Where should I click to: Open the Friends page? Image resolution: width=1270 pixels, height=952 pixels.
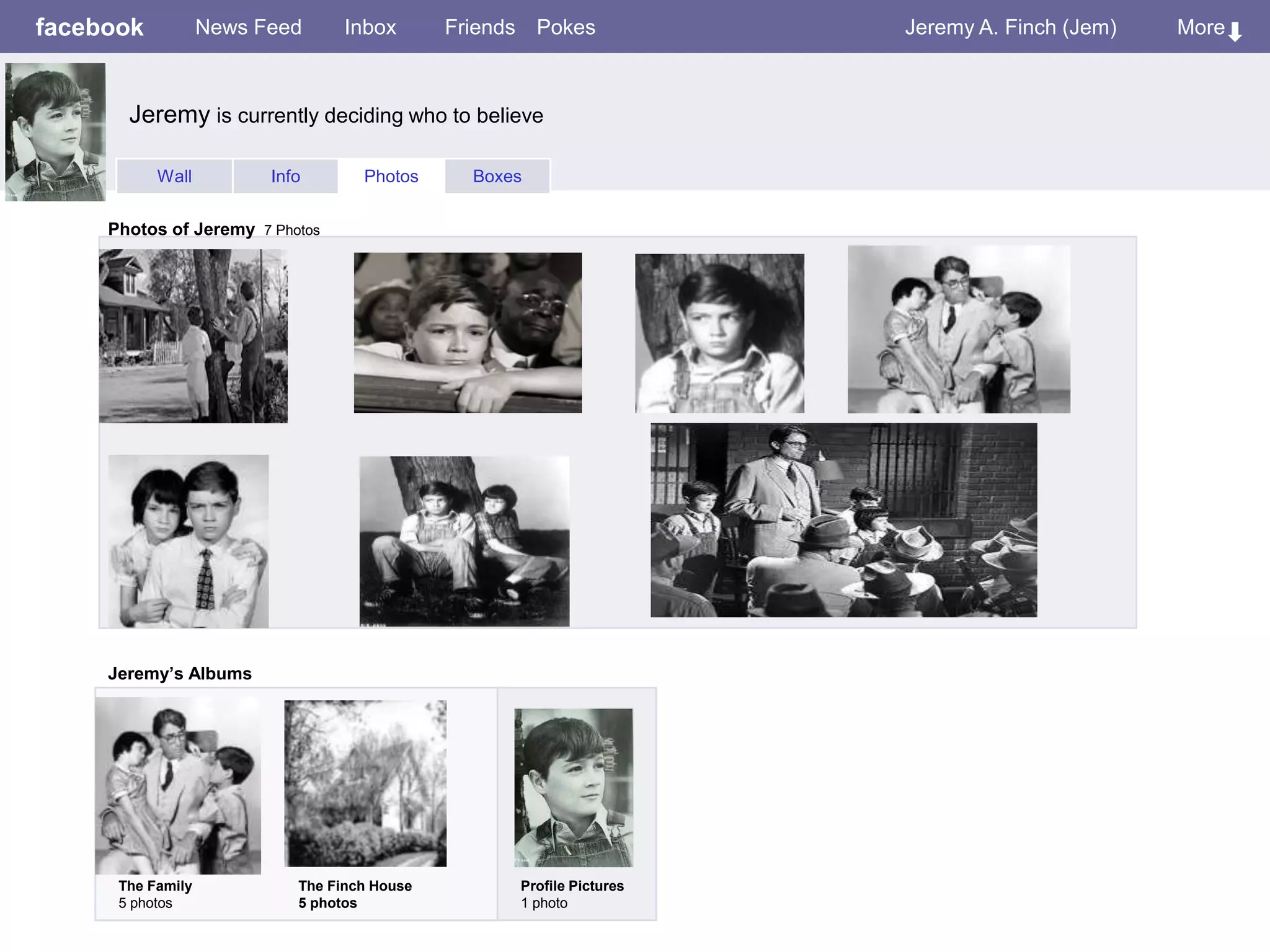(x=479, y=27)
